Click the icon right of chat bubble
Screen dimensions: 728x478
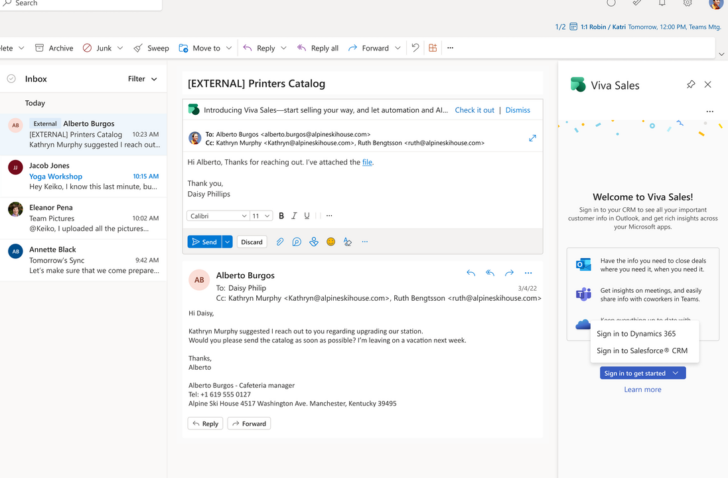pyautogui.click(x=314, y=242)
